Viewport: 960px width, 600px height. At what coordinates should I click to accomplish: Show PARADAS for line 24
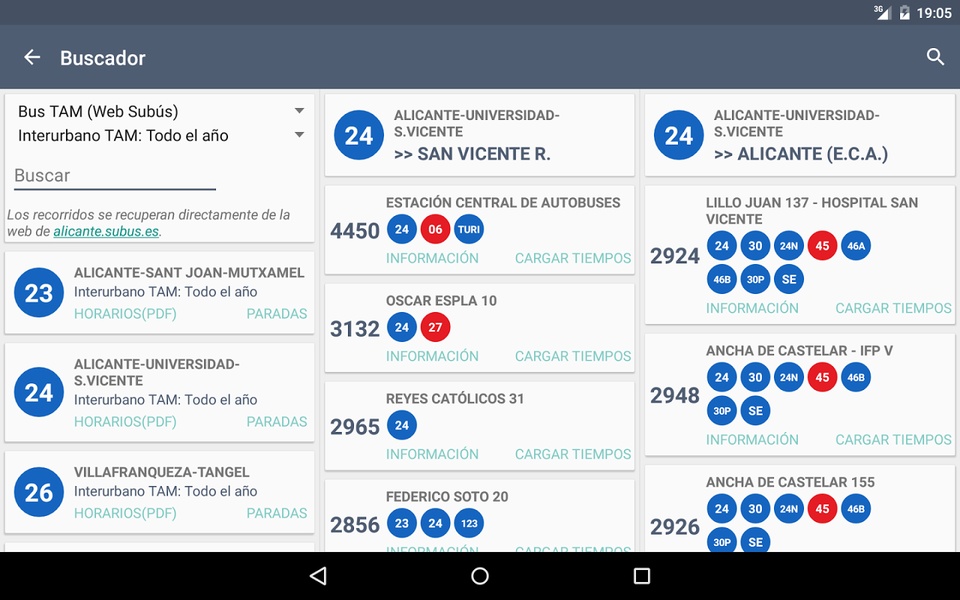pyautogui.click(x=277, y=422)
